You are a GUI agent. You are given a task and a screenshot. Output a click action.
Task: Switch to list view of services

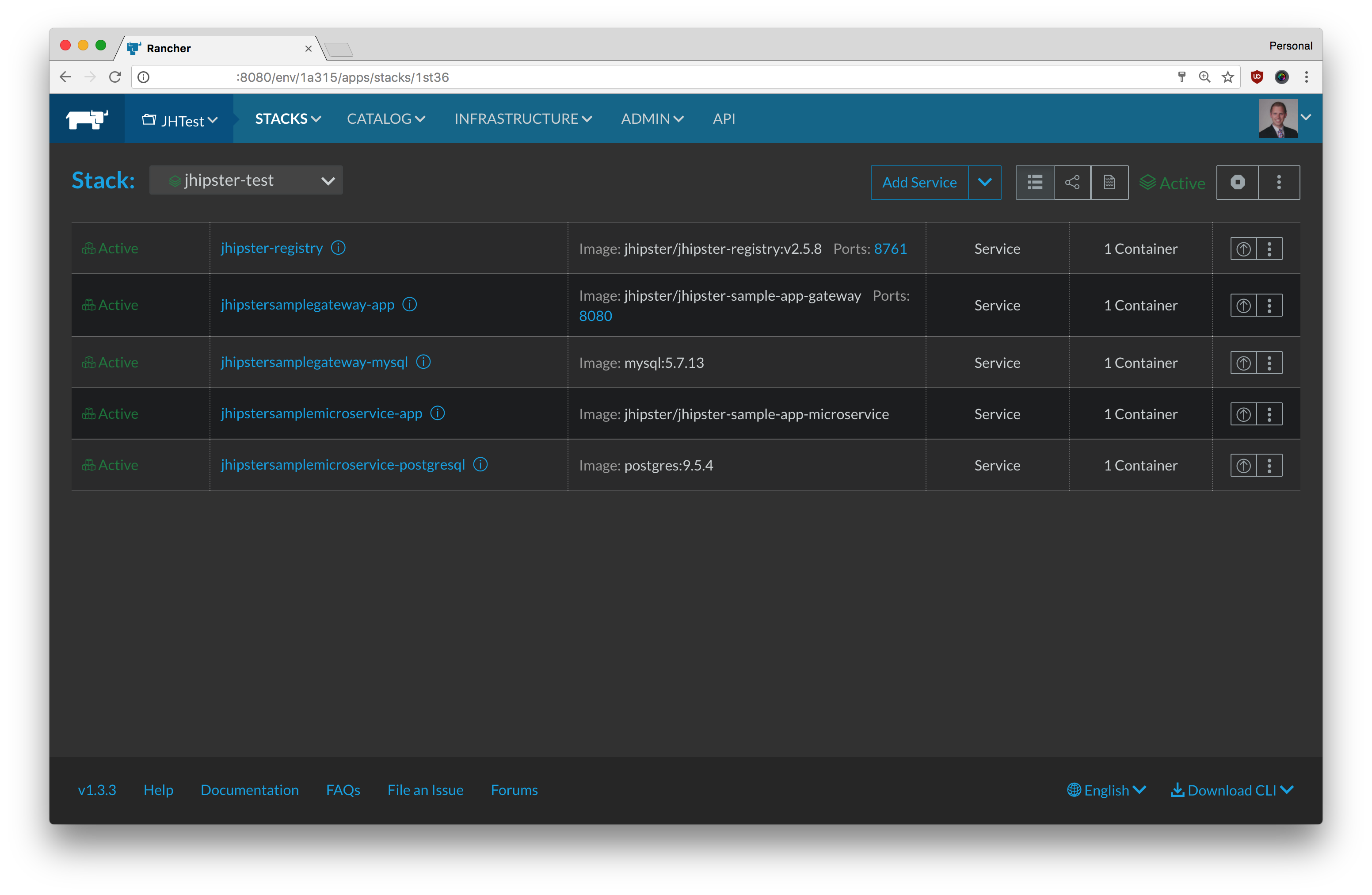1035,183
